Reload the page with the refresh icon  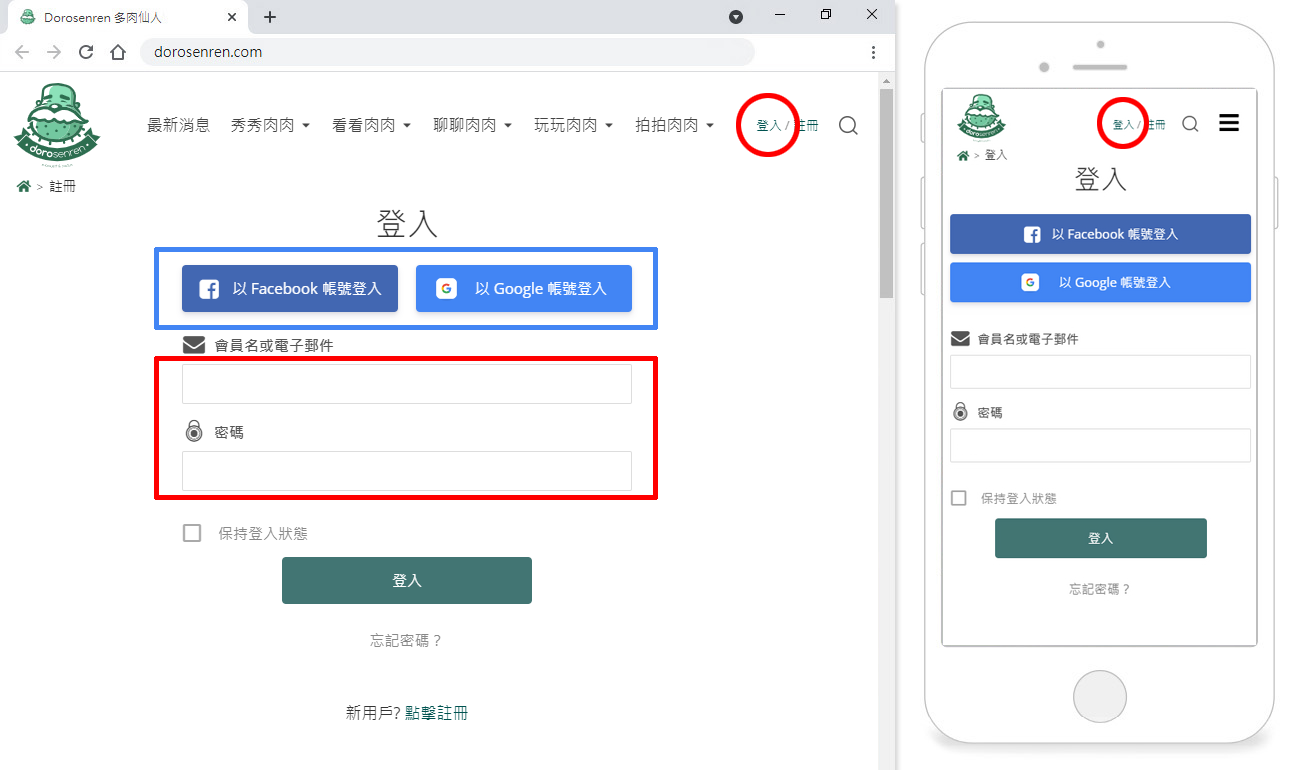coord(85,53)
